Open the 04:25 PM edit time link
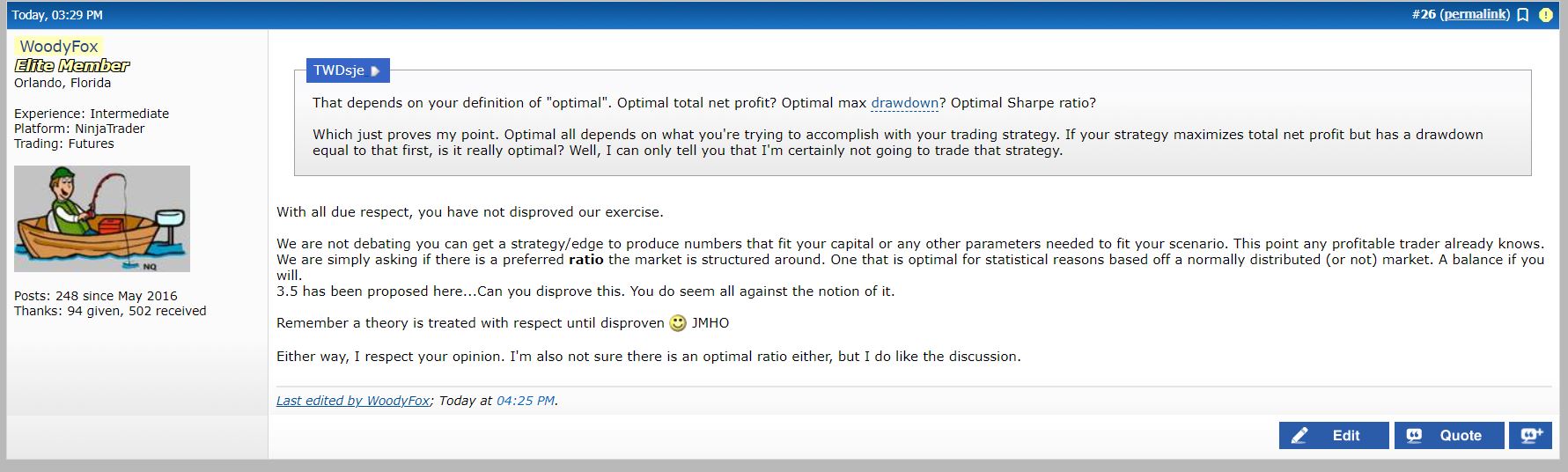 click(526, 401)
